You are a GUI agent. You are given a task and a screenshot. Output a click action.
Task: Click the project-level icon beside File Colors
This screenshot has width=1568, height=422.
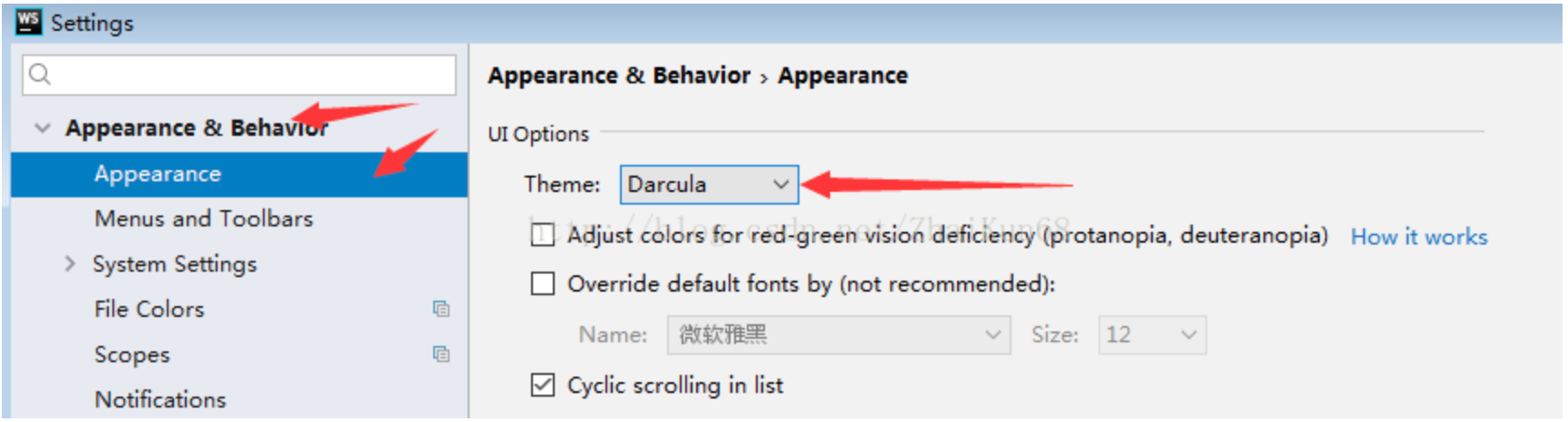pyautogui.click(x=441, y=309)
